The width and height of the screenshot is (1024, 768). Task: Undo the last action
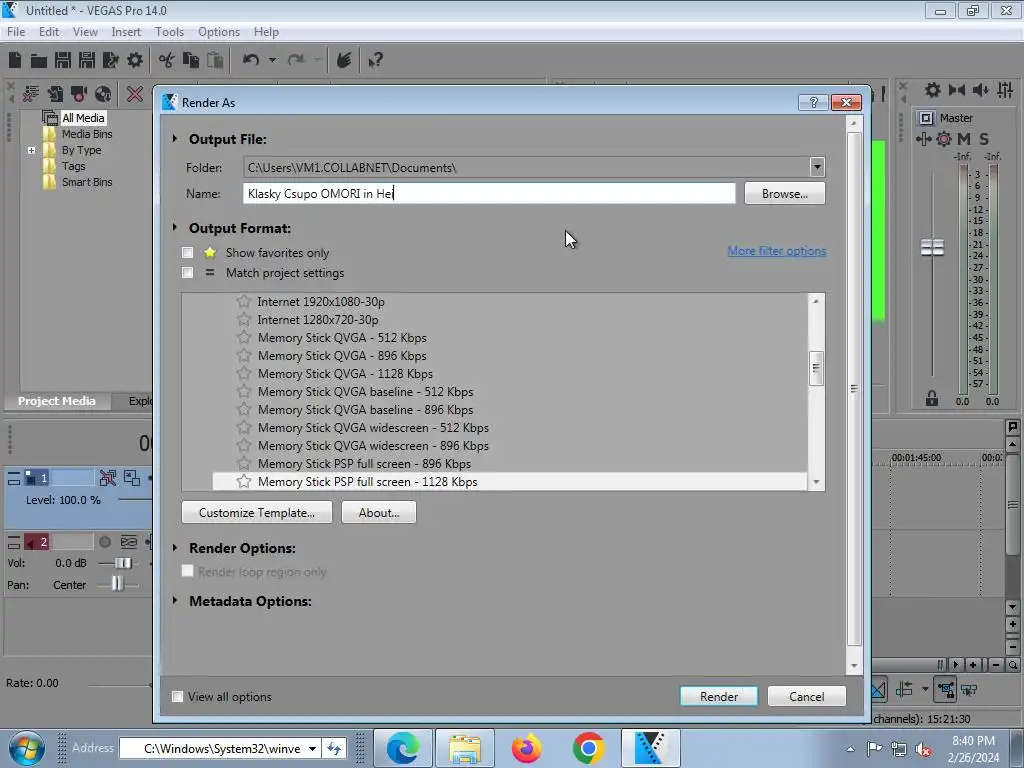(251, 60)
